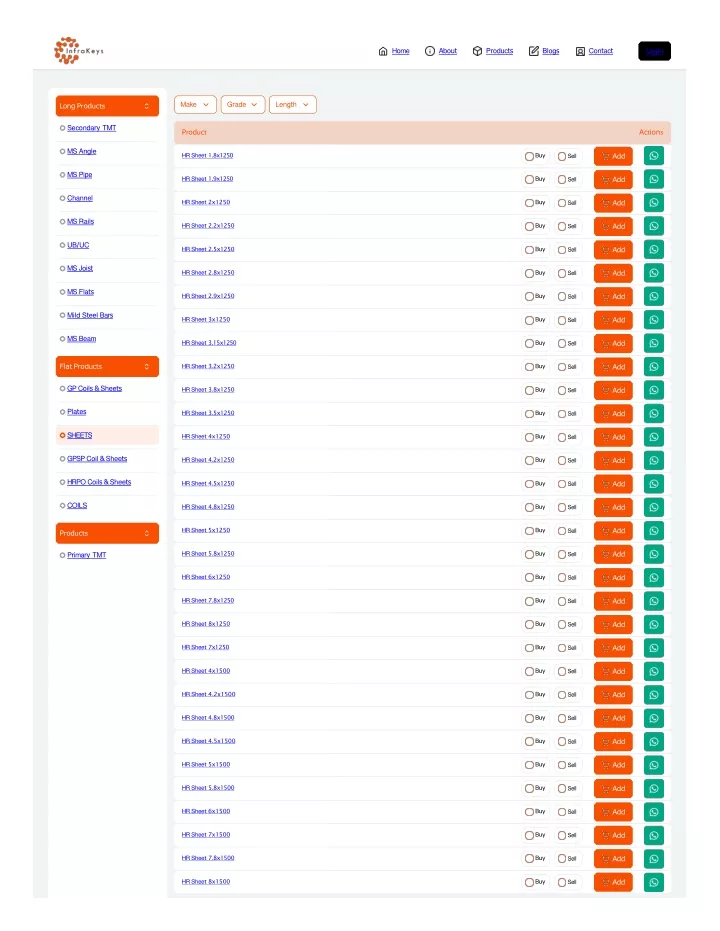Click WhatsApp icon for HR Sheet 8x1500
The image size is (720, 931).
click(654, 882)
